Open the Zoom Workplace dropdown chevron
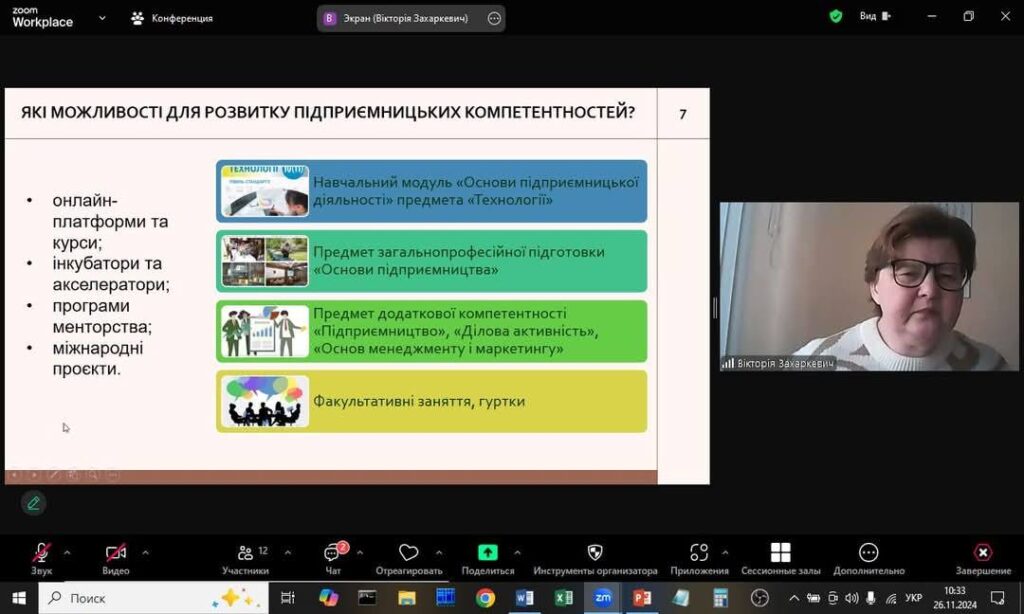The width and height of the screenshot is (1024, 614). (102, 17)
